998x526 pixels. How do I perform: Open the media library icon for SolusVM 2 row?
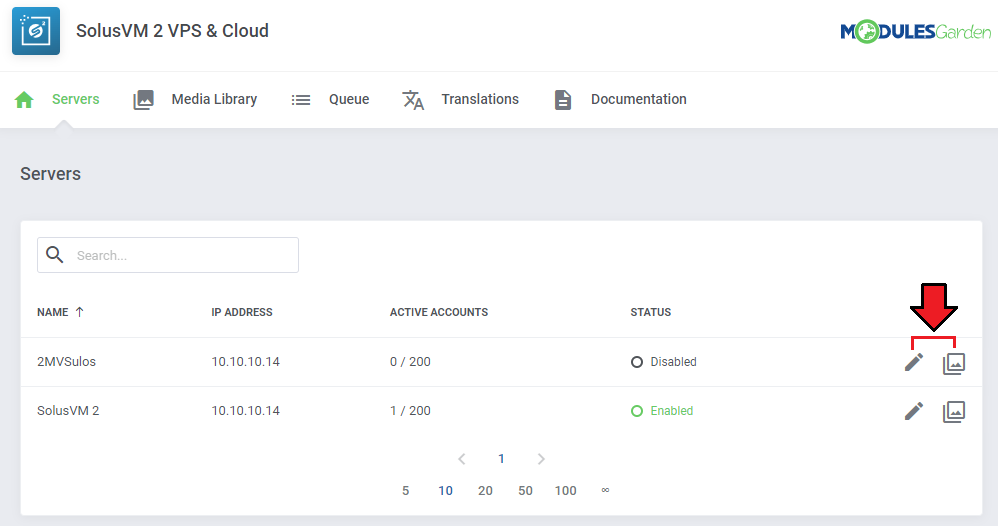(x=953, y=412)
